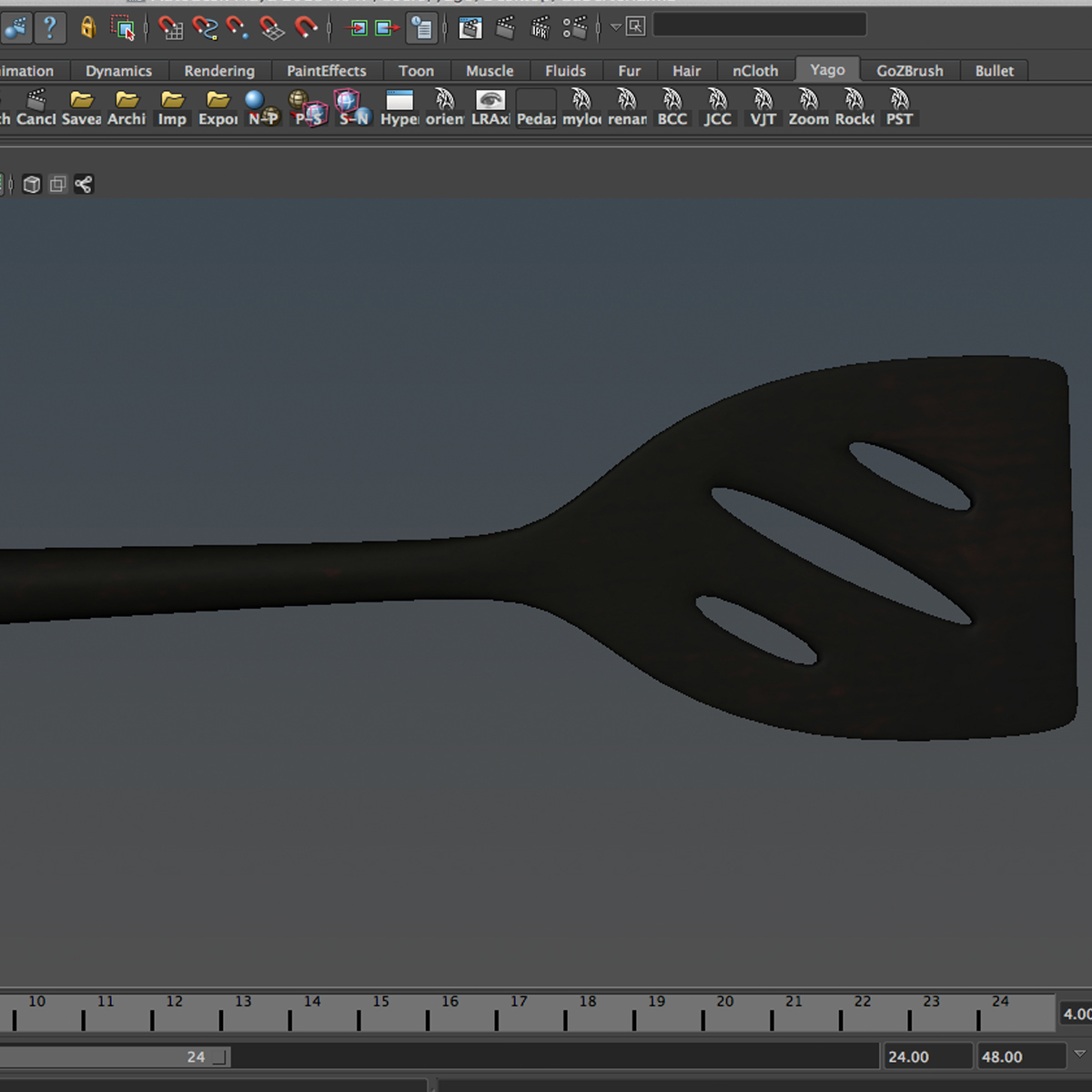Run the renan script shelf button
Screen dimensions: 1092x1092
tap(627, 108)
